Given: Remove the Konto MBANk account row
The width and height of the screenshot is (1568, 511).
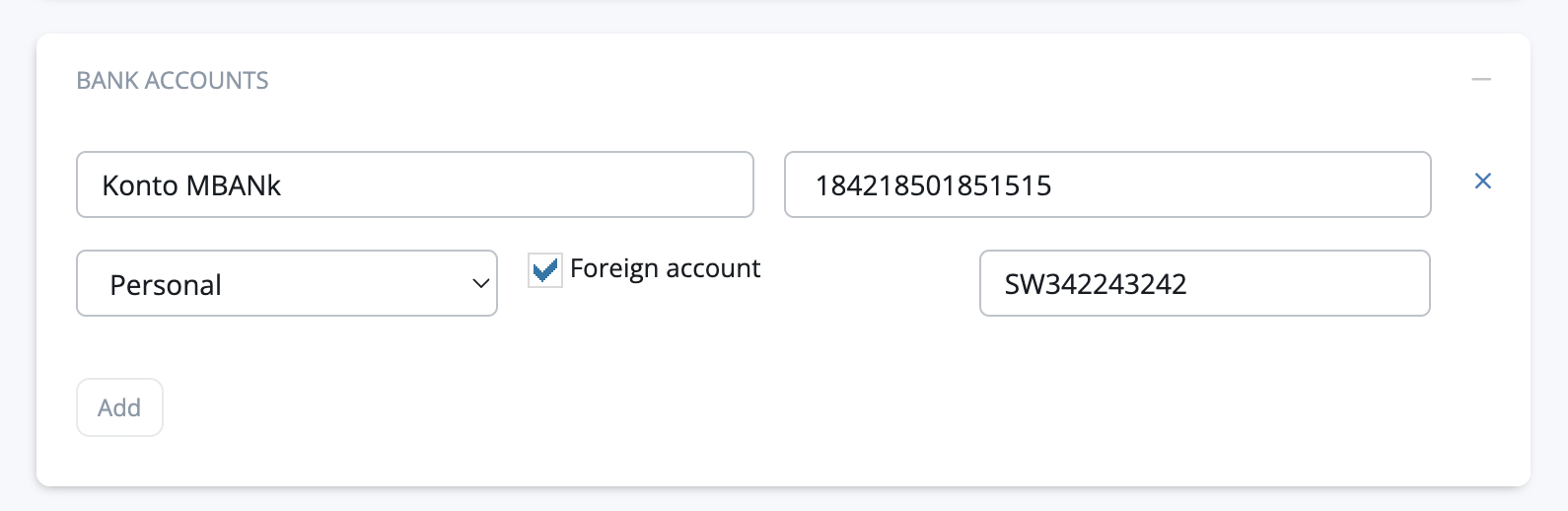Looking at the screenshot, I should pos(1482,182).
